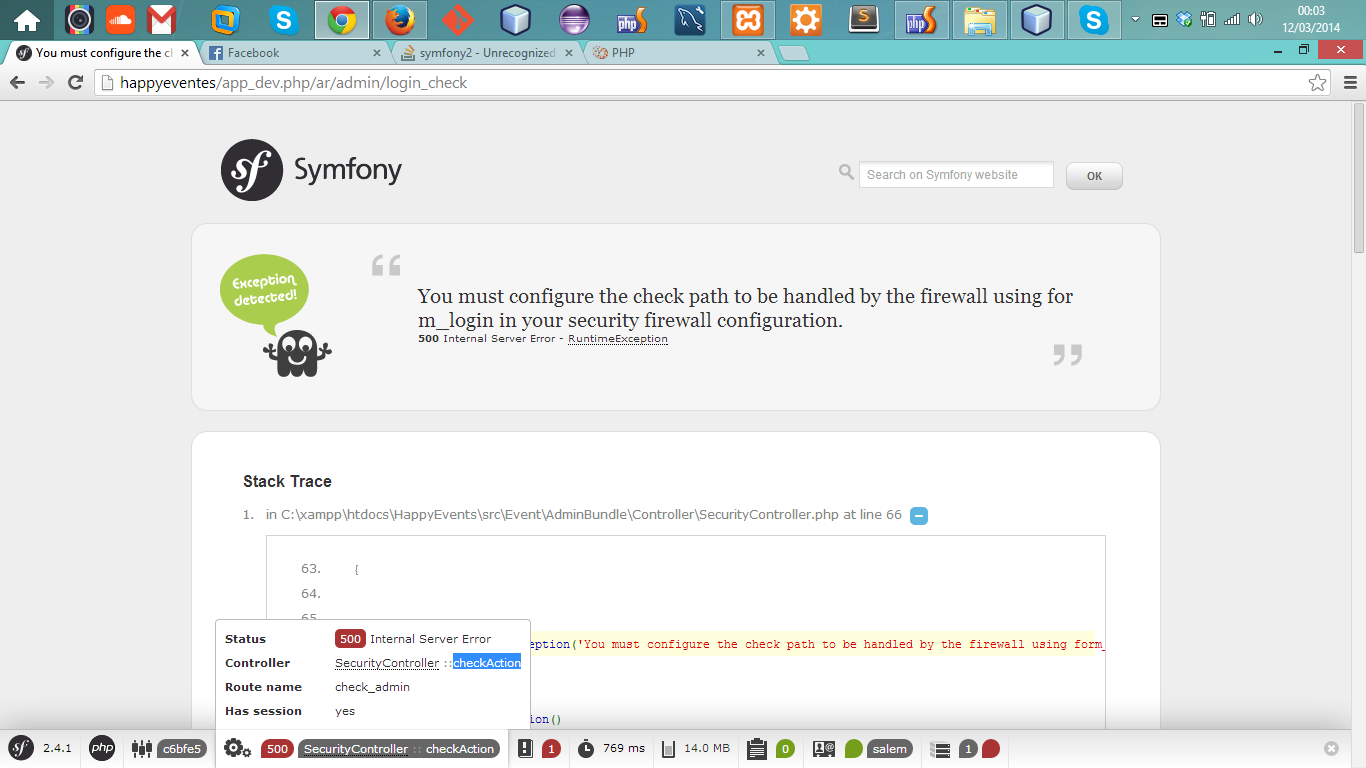The image size is (1366, 768).
Task: Click the PHP icon in the debug toolbar
Action: coord(101,748)
